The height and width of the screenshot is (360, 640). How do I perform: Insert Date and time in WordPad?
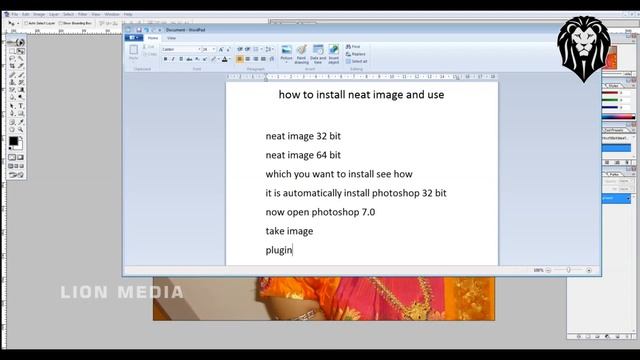318,54
